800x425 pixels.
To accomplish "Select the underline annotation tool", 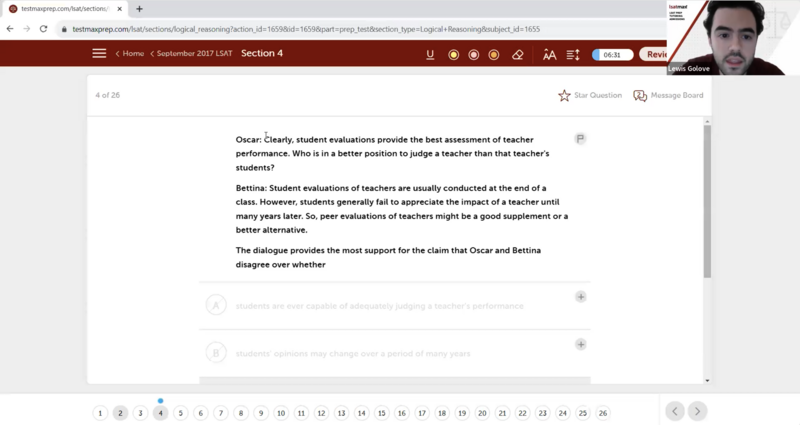I will [430, 54].
